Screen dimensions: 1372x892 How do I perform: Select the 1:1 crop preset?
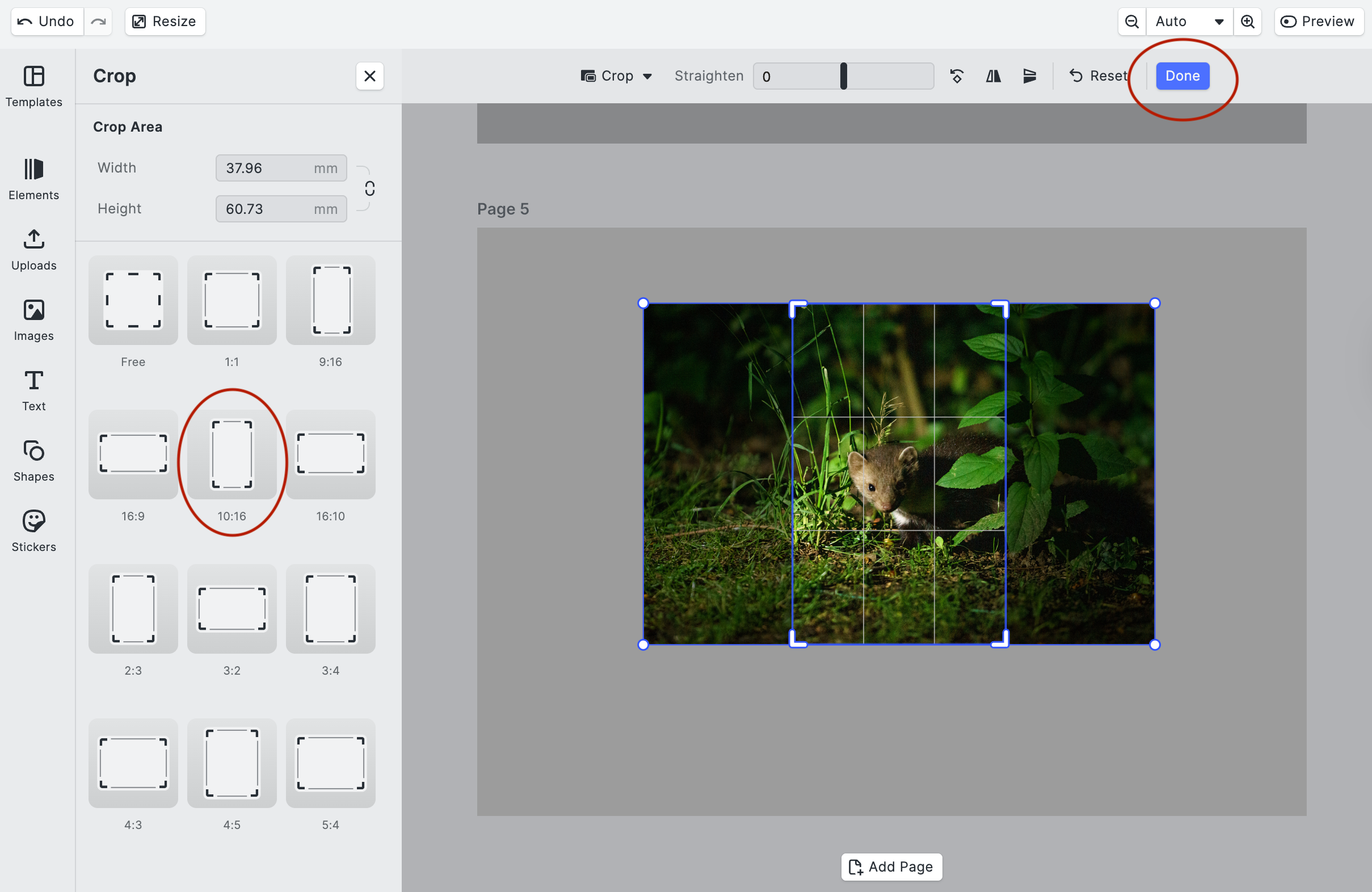tap(231, 300)
